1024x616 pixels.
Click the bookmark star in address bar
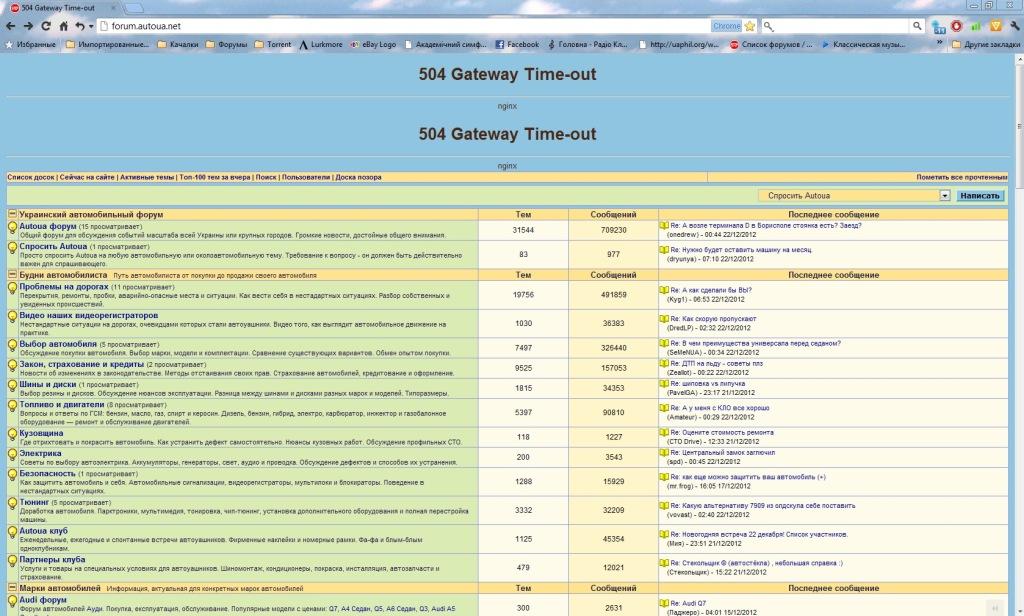pyautogui.click(x=749, y=26)
